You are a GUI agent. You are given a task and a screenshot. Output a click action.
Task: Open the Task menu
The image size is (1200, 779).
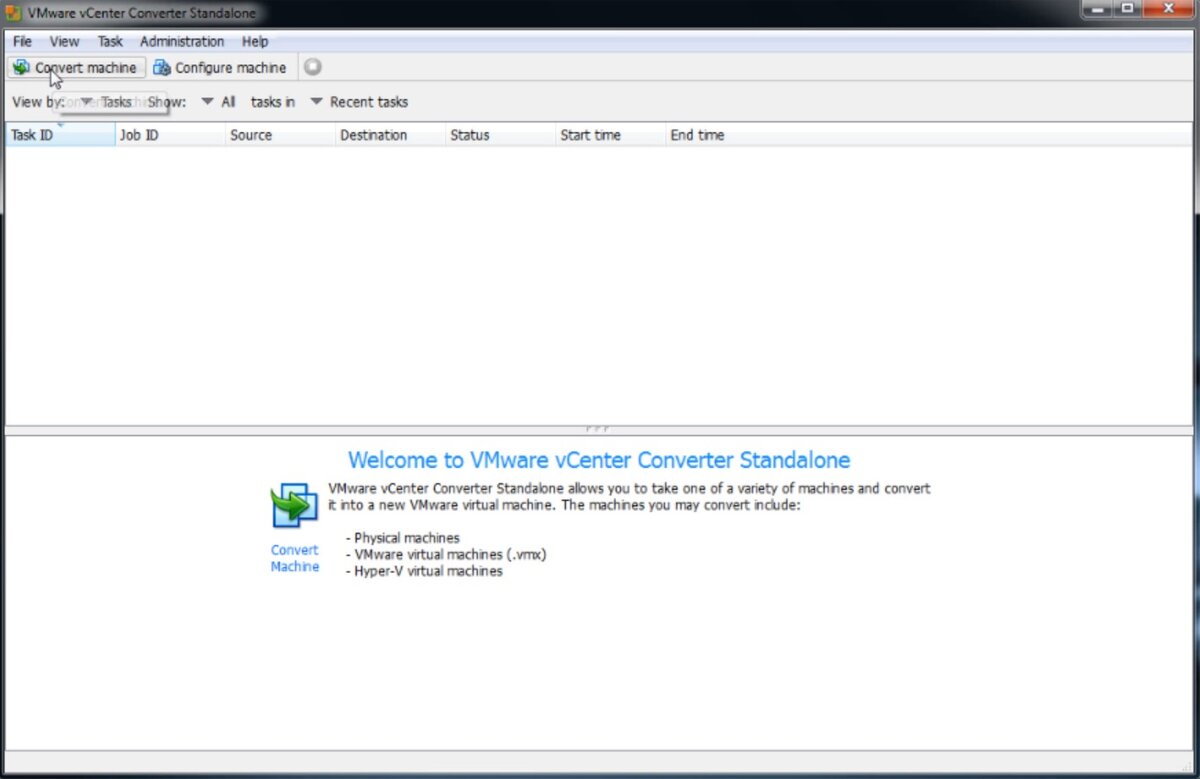(x=110, y=42)
